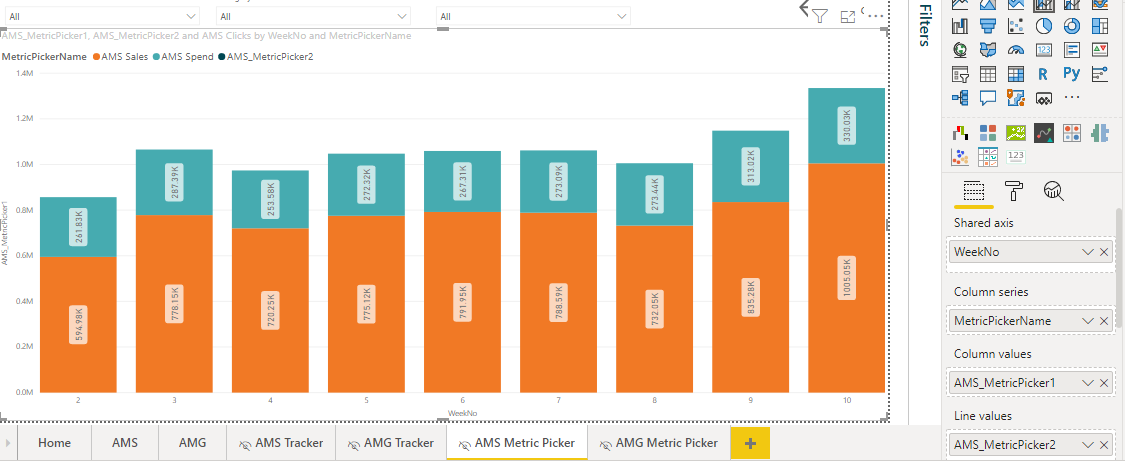This screenshot has width=1125, height=461.
Task: Click AMS_MetricPicker2 legend item
Action: point(265,57)
